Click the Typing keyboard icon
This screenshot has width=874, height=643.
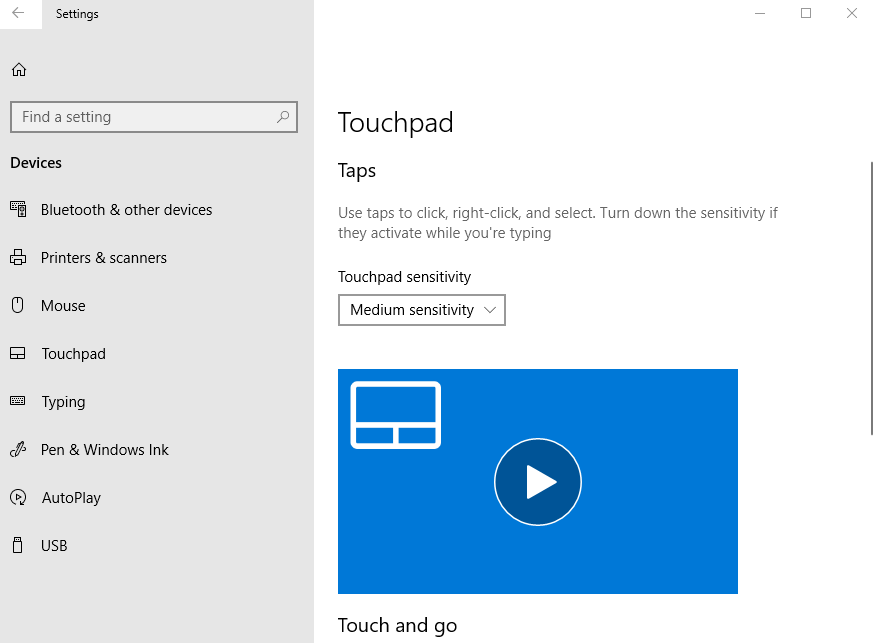pyautogui.click(x=18, y=401)
